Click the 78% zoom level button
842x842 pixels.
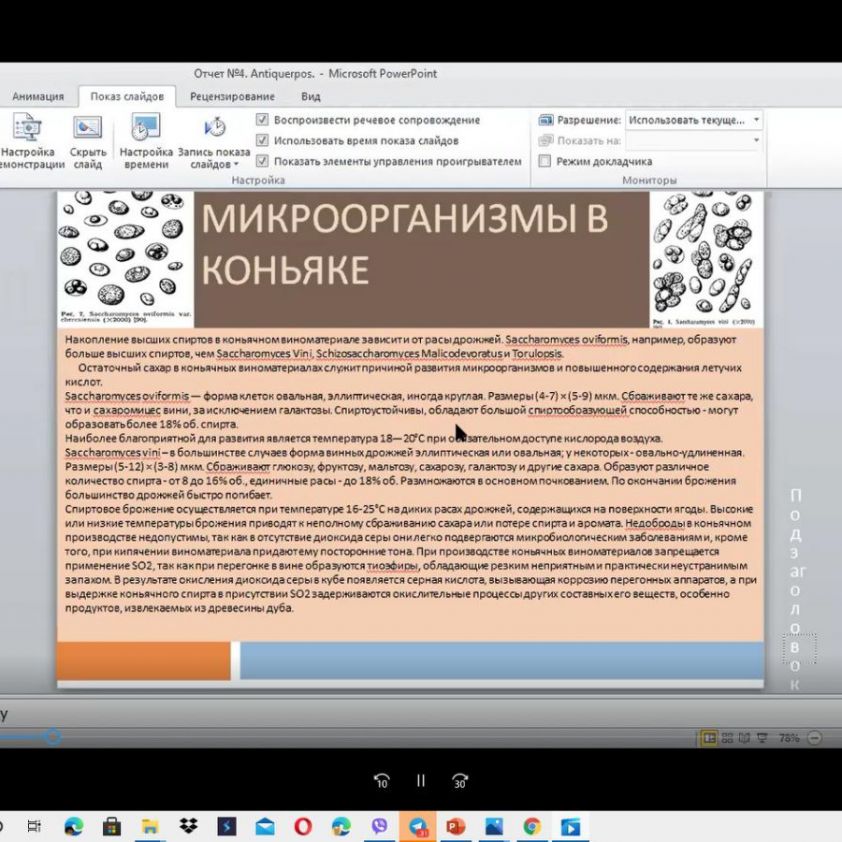point(789,737)
